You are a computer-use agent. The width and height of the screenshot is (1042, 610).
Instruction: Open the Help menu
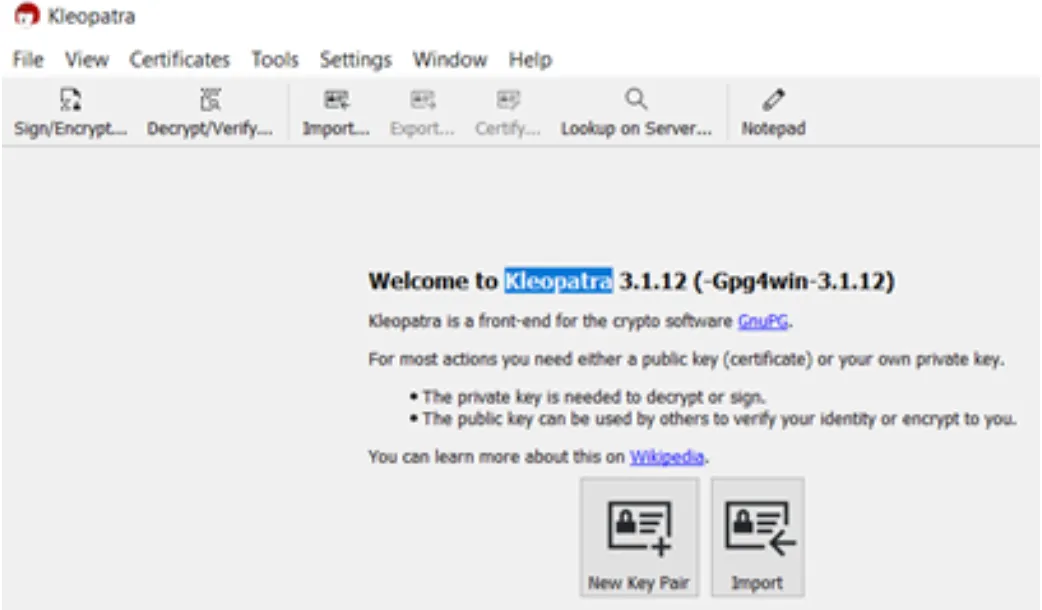(x=530, y=60)
